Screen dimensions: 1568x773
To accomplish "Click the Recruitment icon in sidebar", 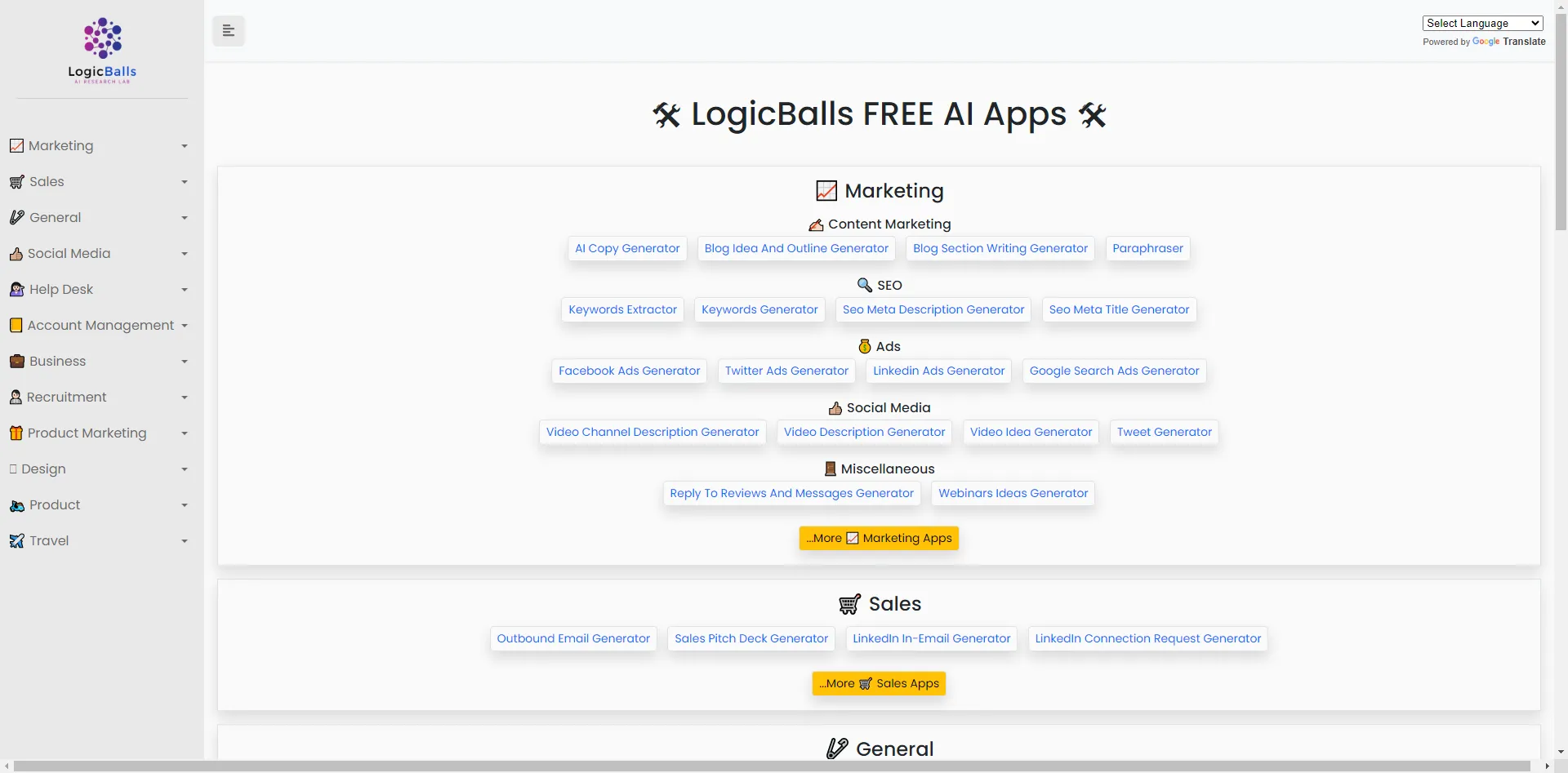I will [x=15, y=397].
